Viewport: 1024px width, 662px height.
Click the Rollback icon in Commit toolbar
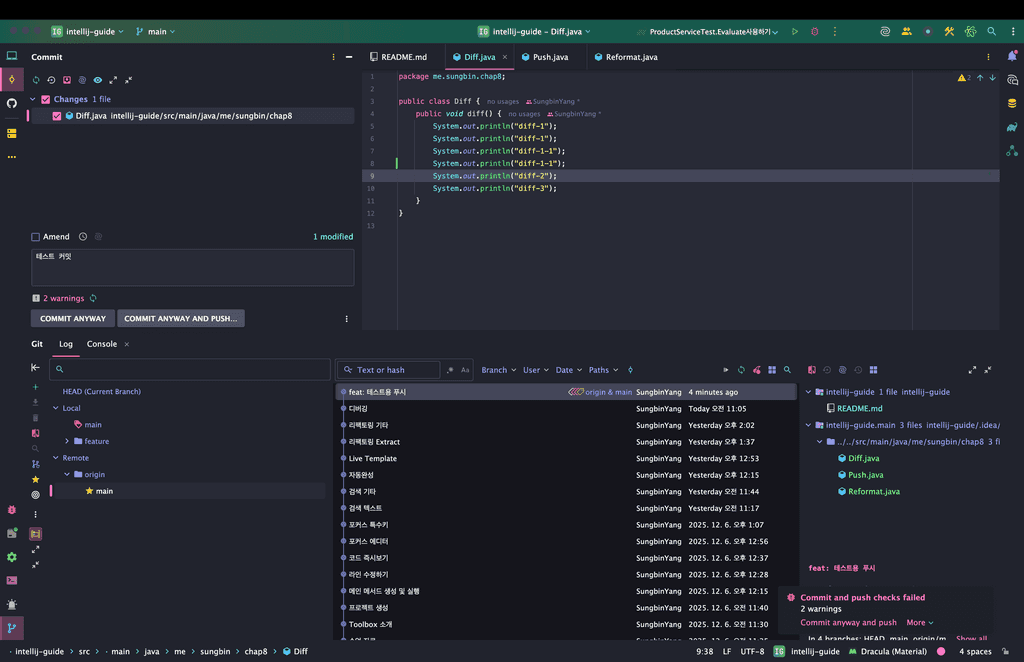tap(51, 80)
